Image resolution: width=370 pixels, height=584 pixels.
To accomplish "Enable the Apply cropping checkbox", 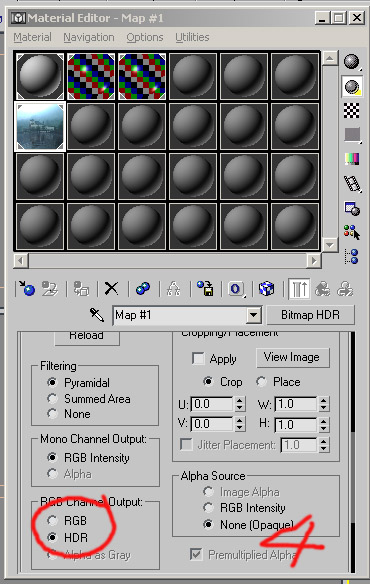I will 198,359.
